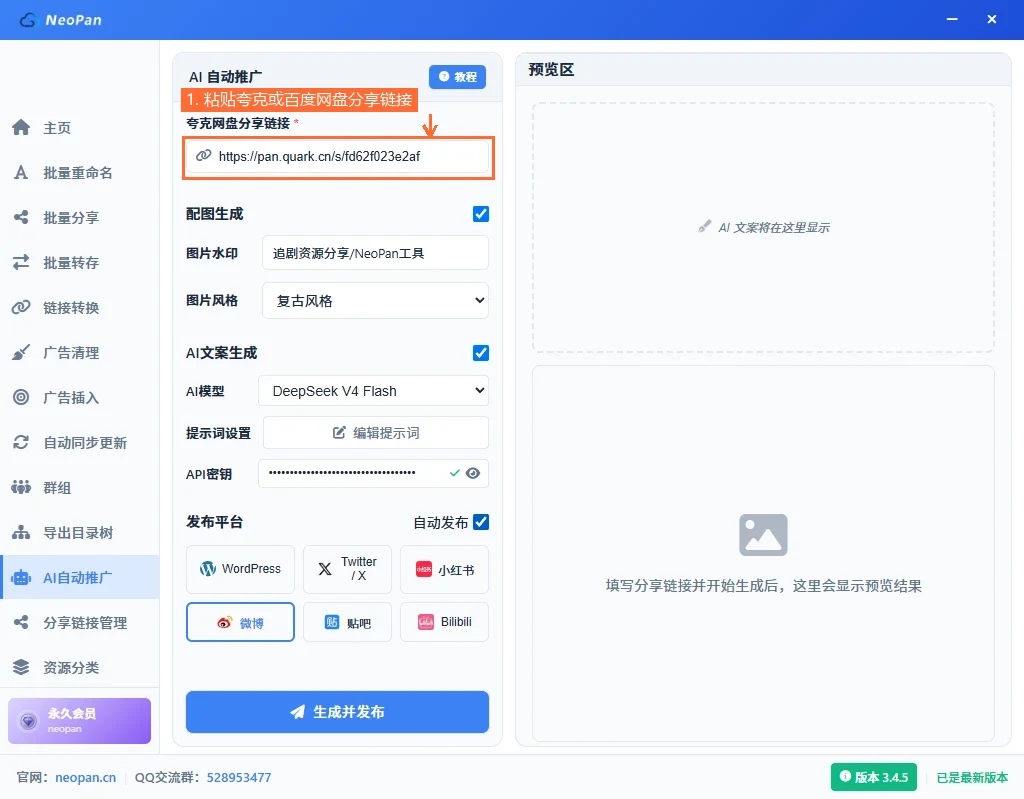Click the pen icon beside AI 文案将在这里显示

click(x=704, y=227)
